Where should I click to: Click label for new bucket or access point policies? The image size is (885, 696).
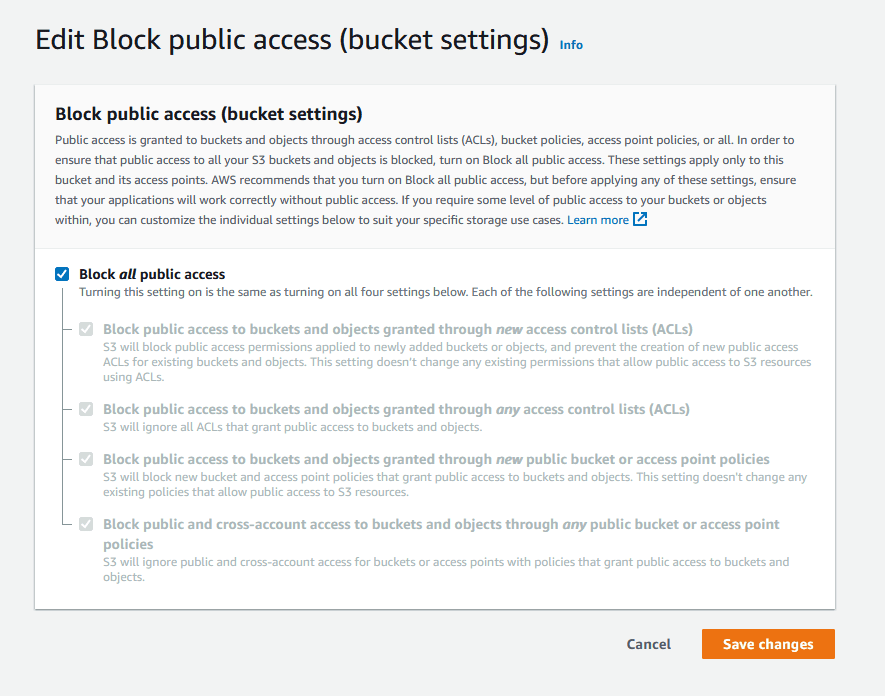436,459
